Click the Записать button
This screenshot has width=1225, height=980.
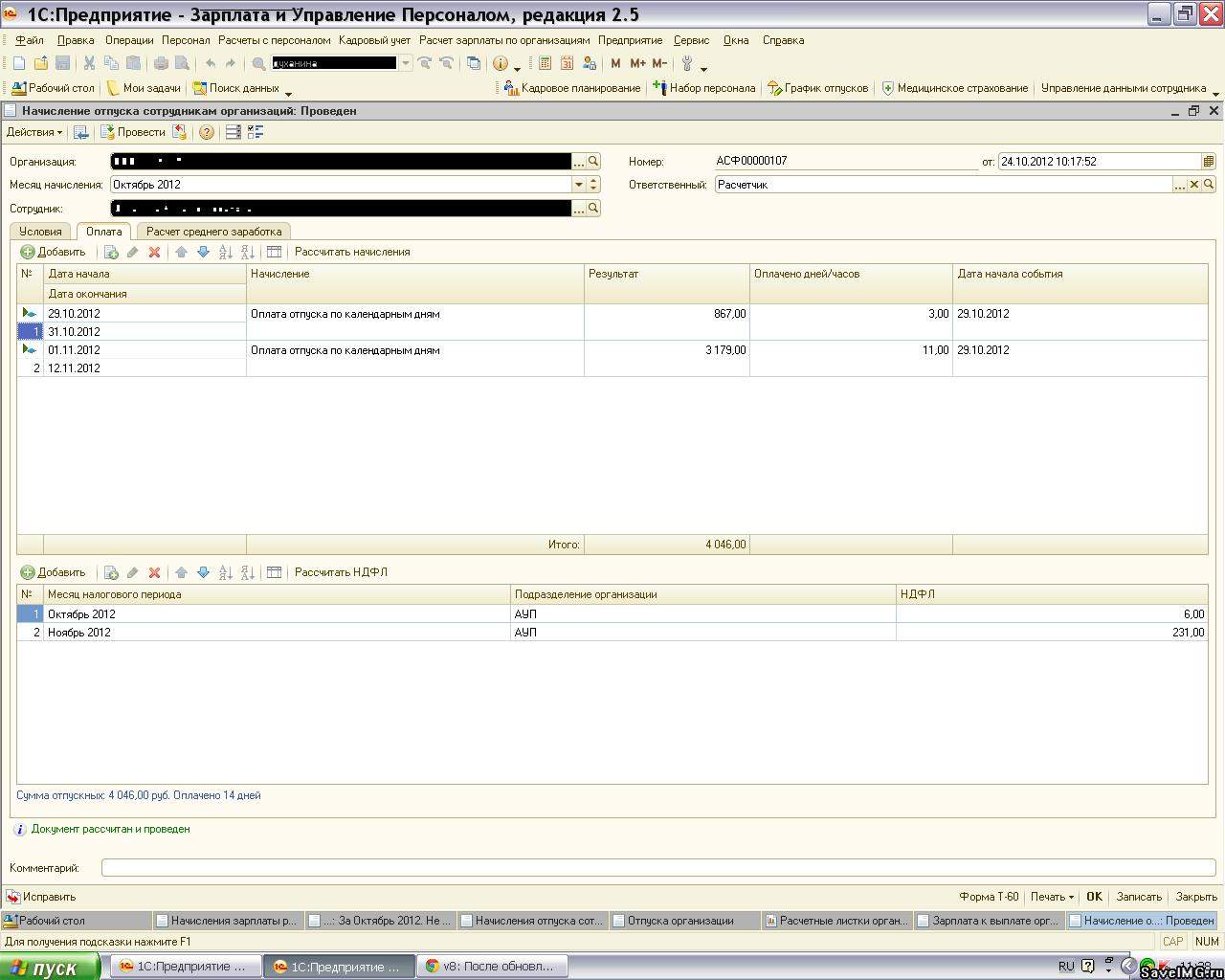[1139, 897]
